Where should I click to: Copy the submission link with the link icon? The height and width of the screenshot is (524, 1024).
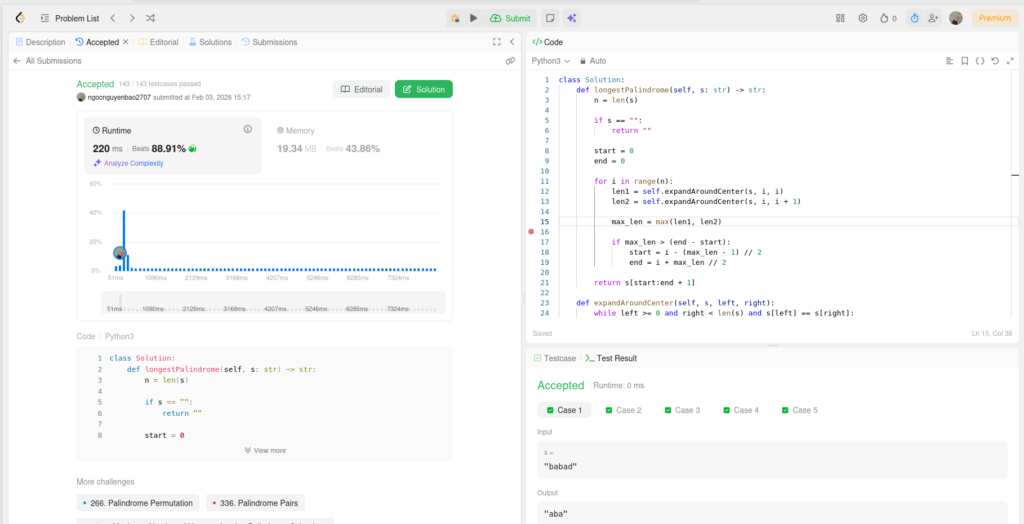pos(510,61)
